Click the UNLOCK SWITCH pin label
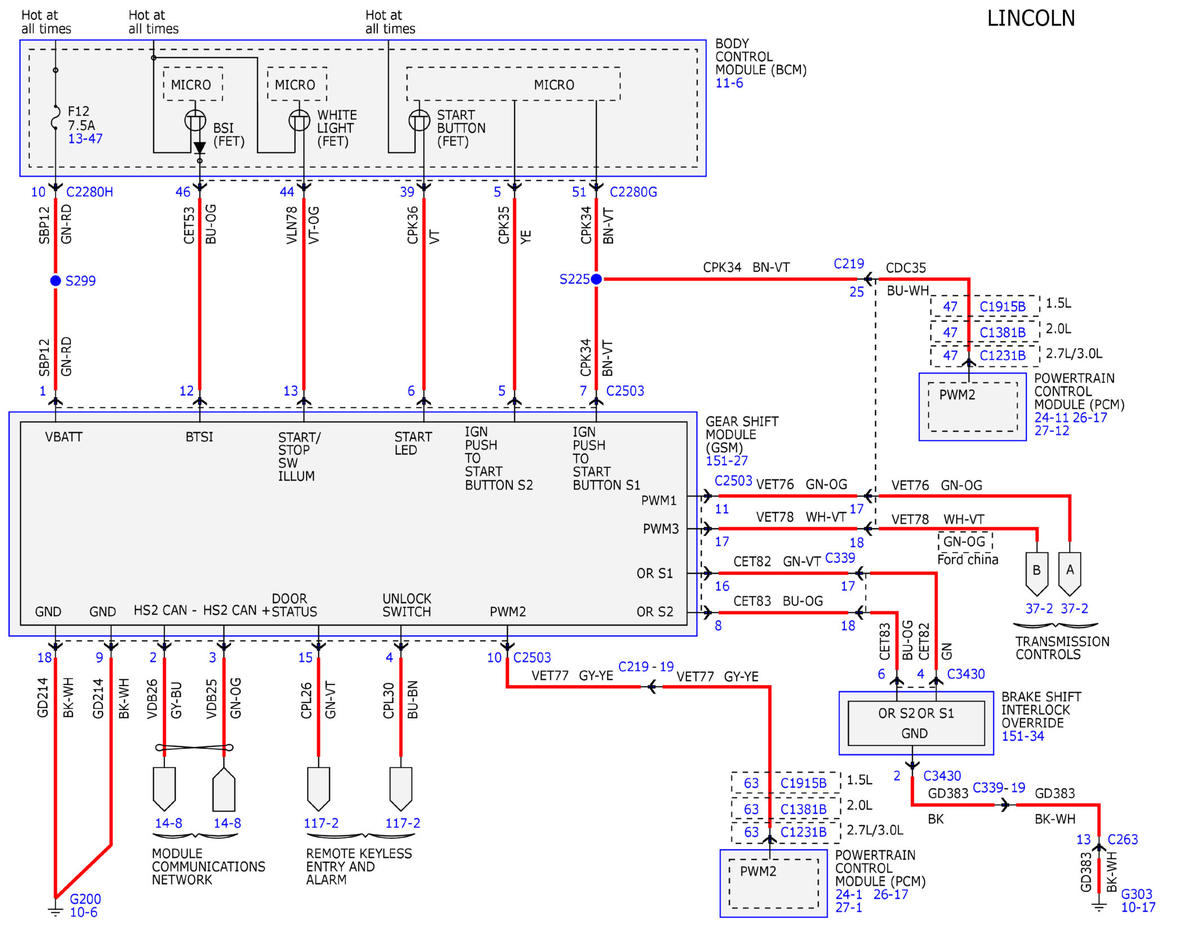 click(x=407, y=605)
